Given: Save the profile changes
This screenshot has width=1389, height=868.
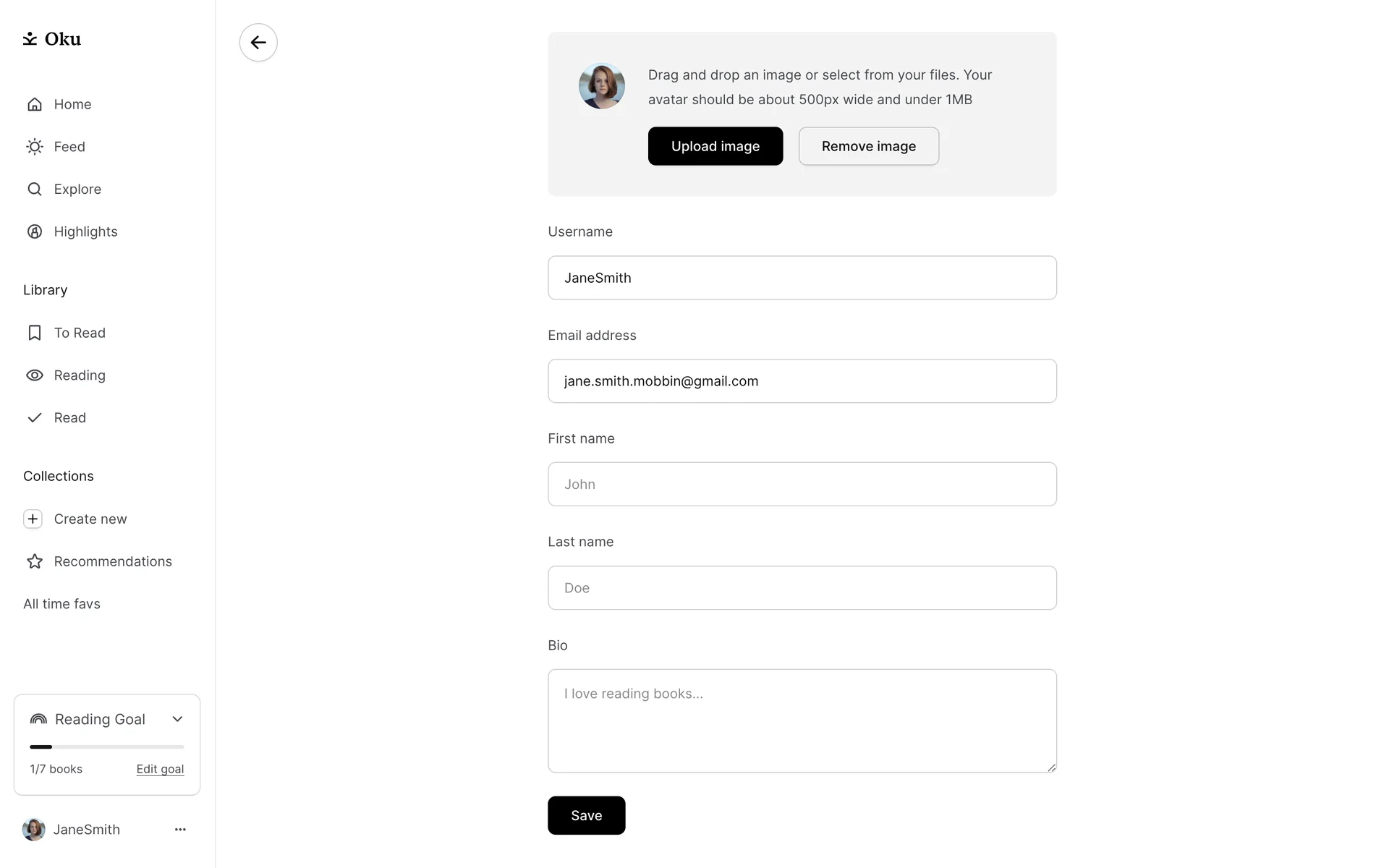Looking at the screenshot, I should coord(586,815).
